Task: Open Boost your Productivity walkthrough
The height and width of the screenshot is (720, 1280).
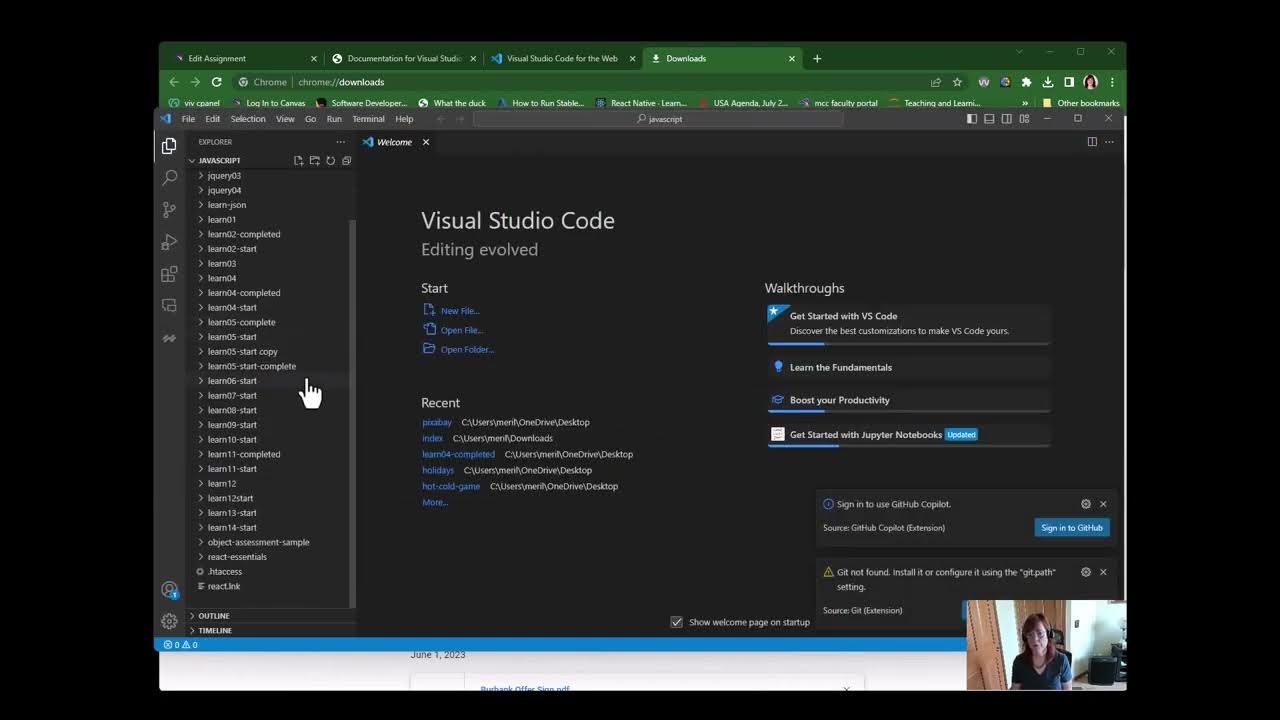Action: point(909,400)
